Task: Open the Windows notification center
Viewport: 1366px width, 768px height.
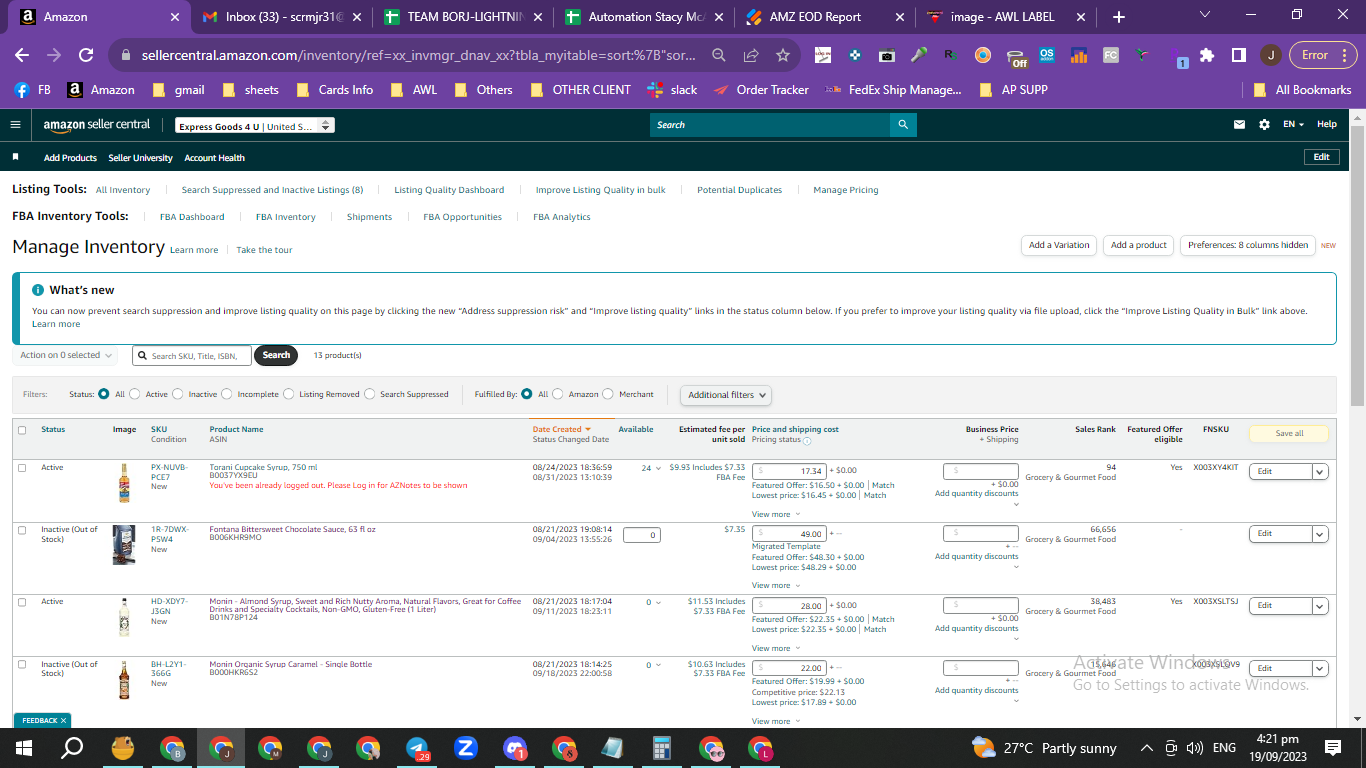Action: point(1332,748)
